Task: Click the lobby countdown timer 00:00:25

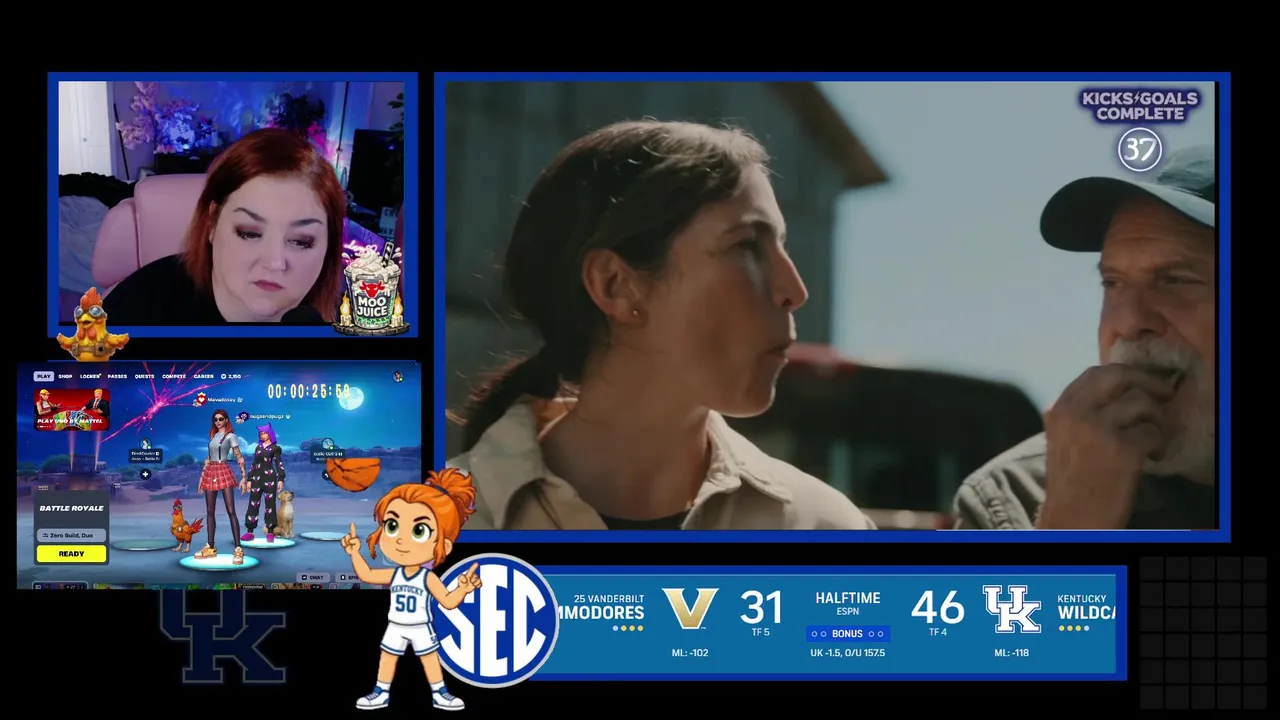Action: 309,391
